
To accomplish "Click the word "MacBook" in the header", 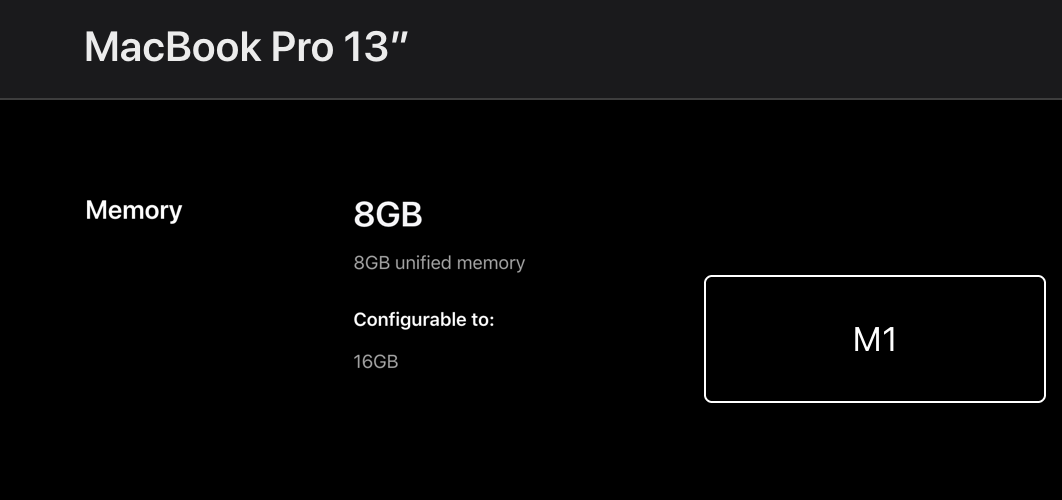I will 173,47.
